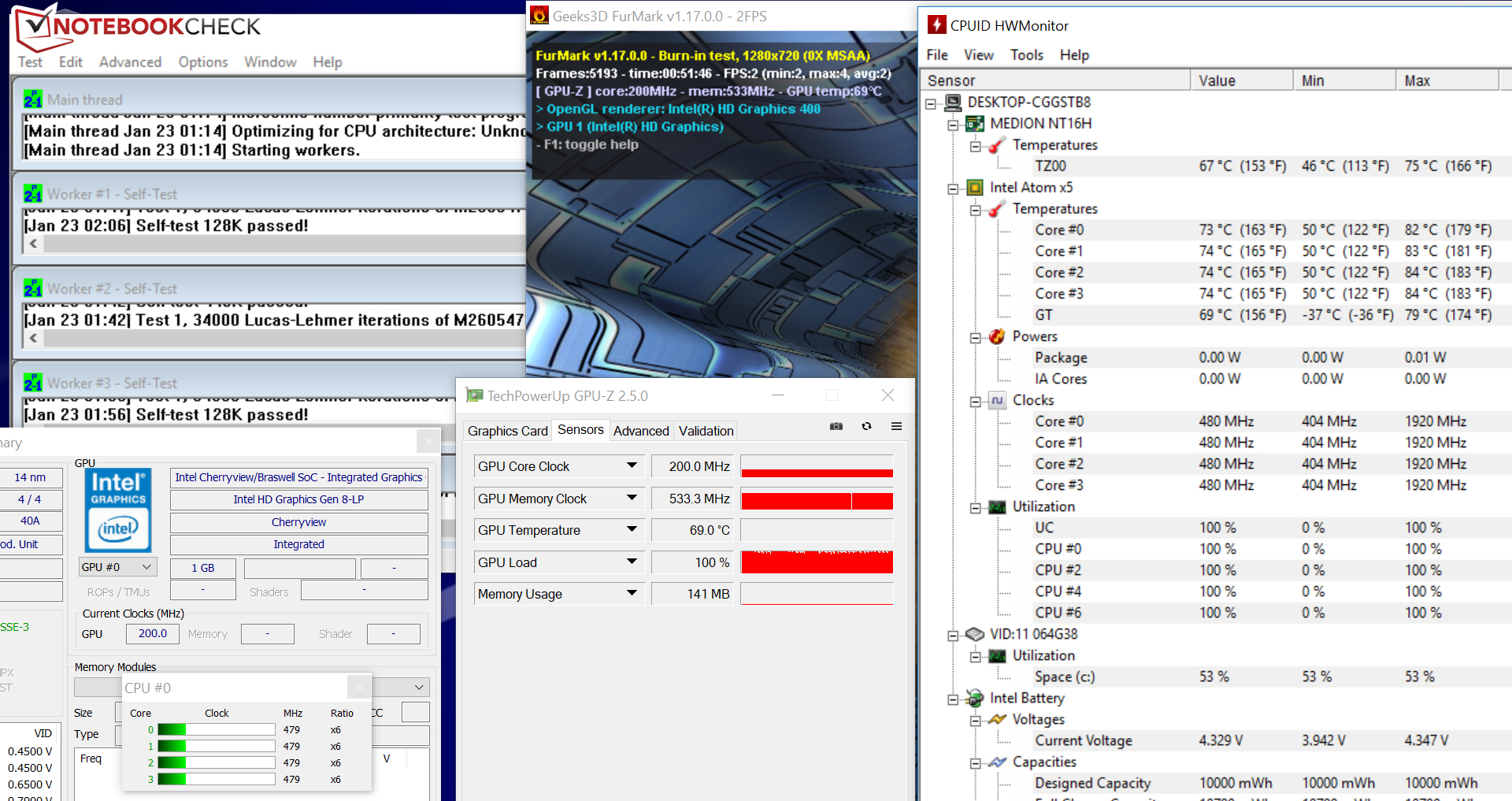Click the Capacities icon under Intel Battery
Viewport: 1512px width, 801px height.
[x=997, y=762]
